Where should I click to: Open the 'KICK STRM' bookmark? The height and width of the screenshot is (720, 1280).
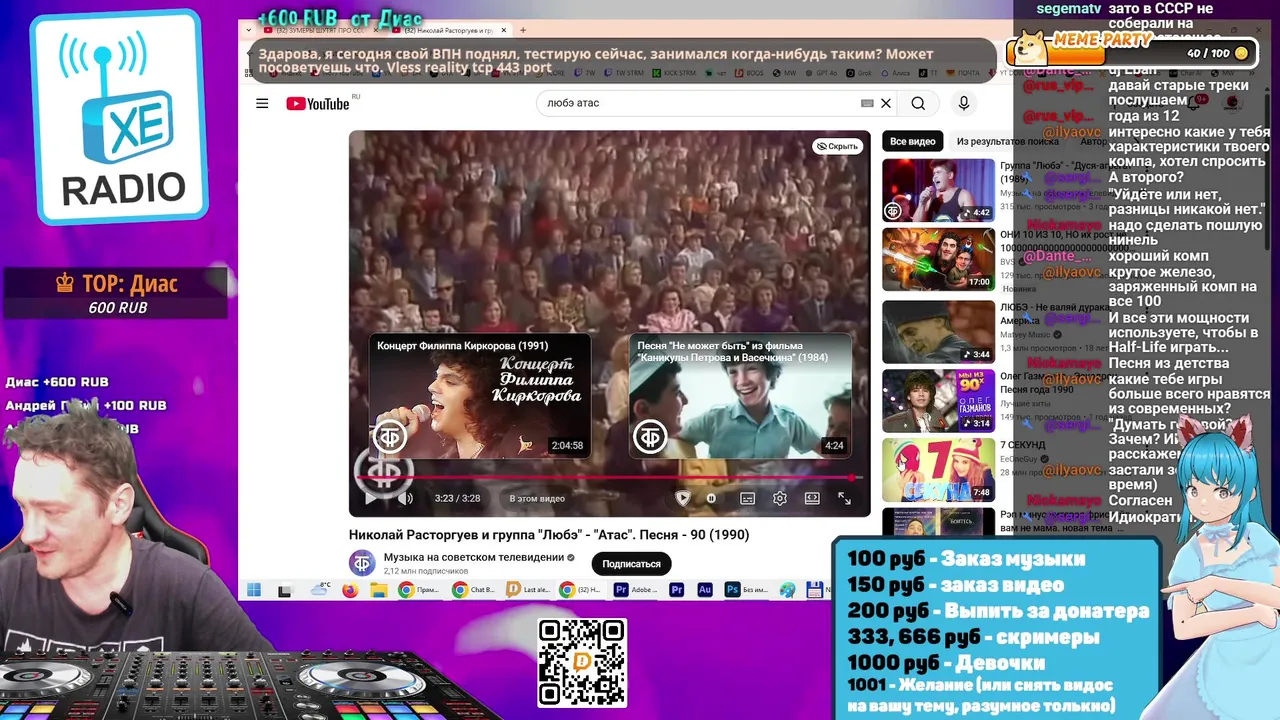click(674, 73)
